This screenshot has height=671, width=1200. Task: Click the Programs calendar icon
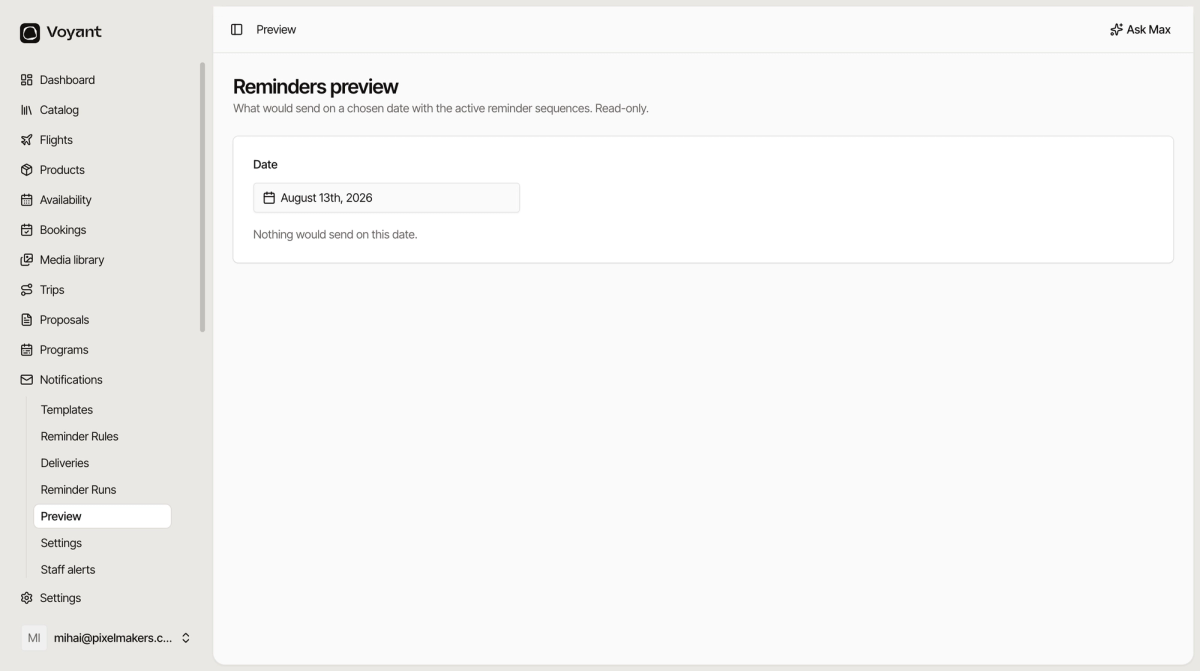click(x=27, y=350)
